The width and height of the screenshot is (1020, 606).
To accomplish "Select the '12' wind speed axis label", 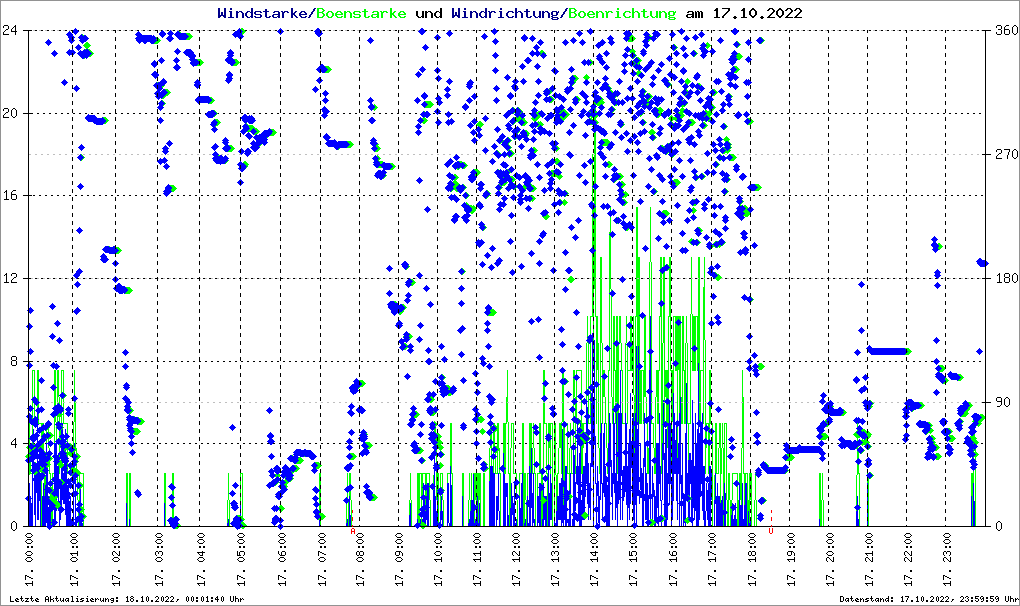I will 10,278.
